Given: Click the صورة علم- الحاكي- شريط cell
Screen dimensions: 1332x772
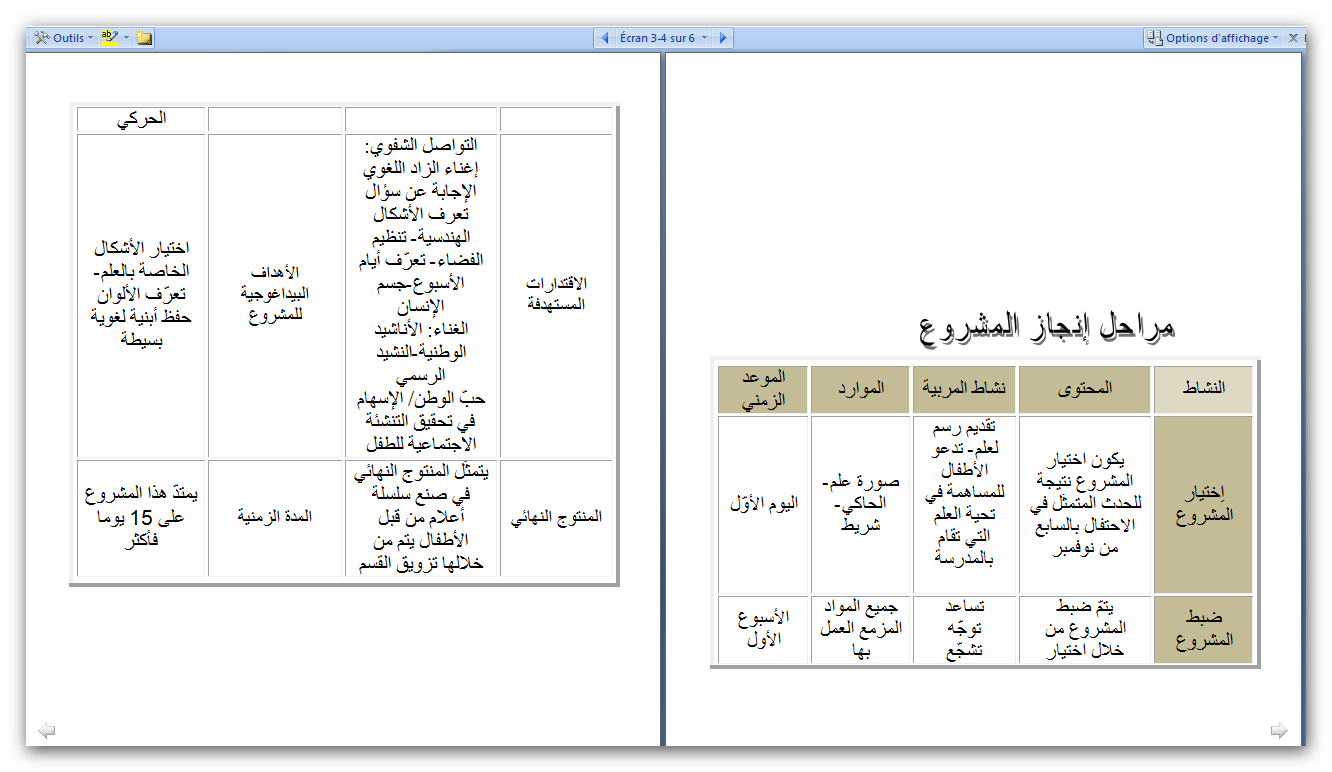Looking at the screenshot, I should 860,505.
